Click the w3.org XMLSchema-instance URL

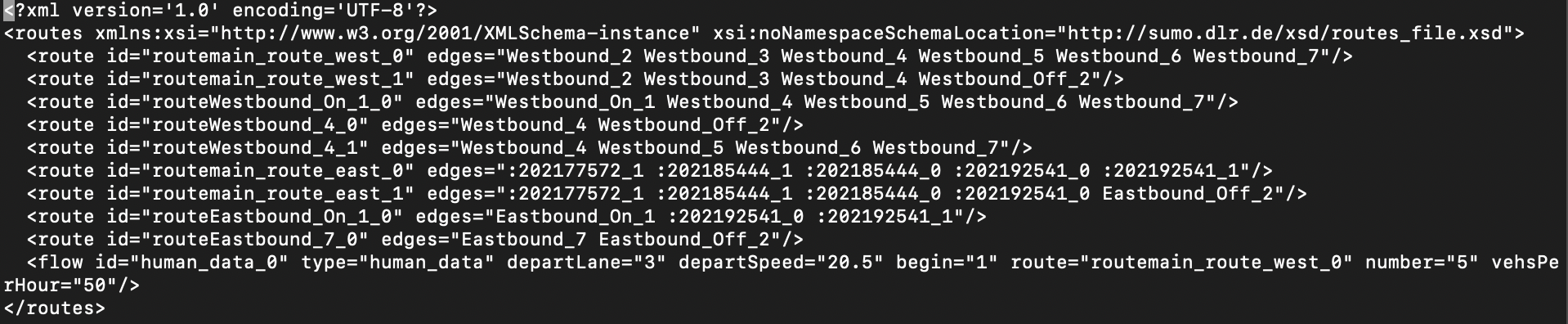click(x=455, y=34)
